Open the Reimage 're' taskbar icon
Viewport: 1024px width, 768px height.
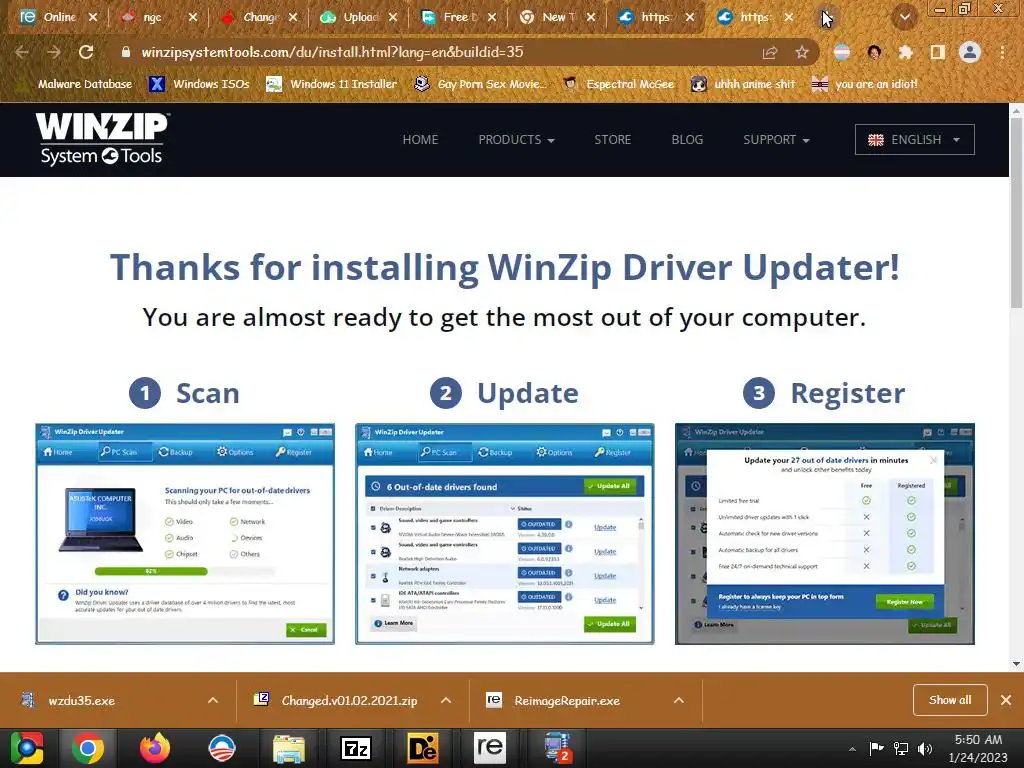[x=489, y=747]
